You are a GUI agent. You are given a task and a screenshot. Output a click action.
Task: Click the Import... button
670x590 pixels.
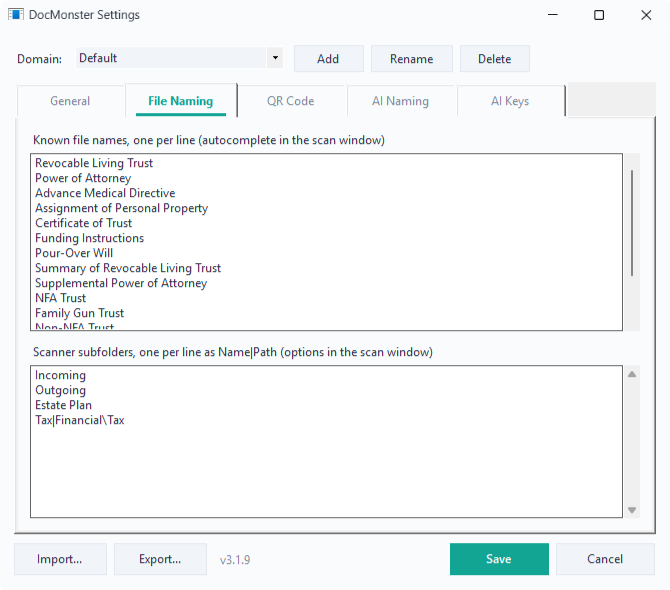coord(60,559)
